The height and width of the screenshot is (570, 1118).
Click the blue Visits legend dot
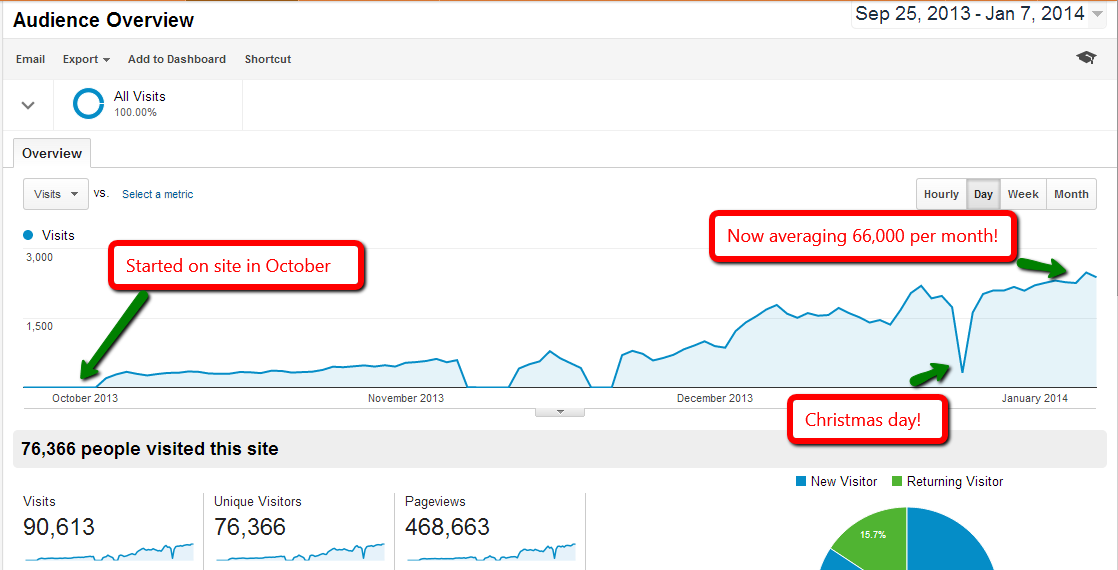click(28, 236)
